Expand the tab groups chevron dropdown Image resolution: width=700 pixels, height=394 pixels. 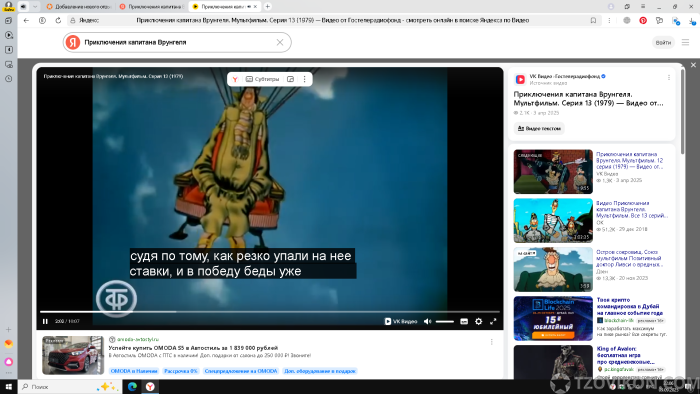pyautogui.click(x=35, y=7)
